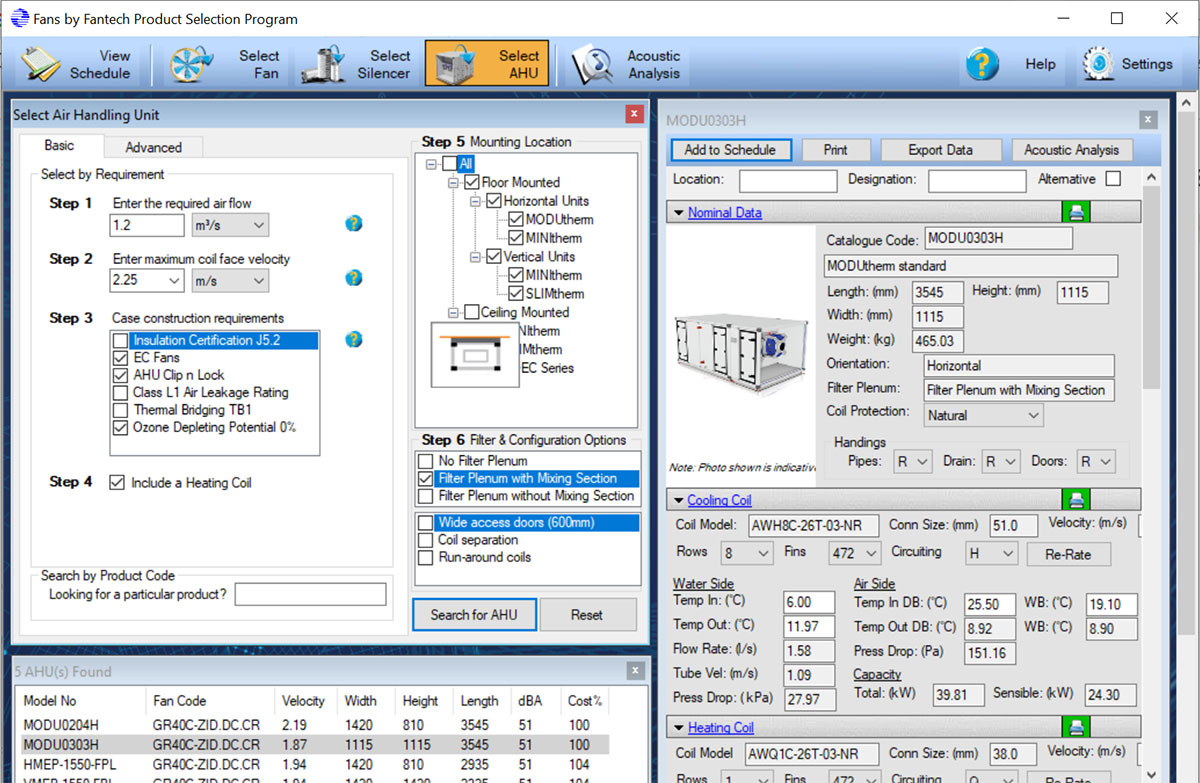This screenshot has height=783, width=1200.
Task: Toggle Insulation Certification J5.2 checkbox
Action: [x=120, y=340]
